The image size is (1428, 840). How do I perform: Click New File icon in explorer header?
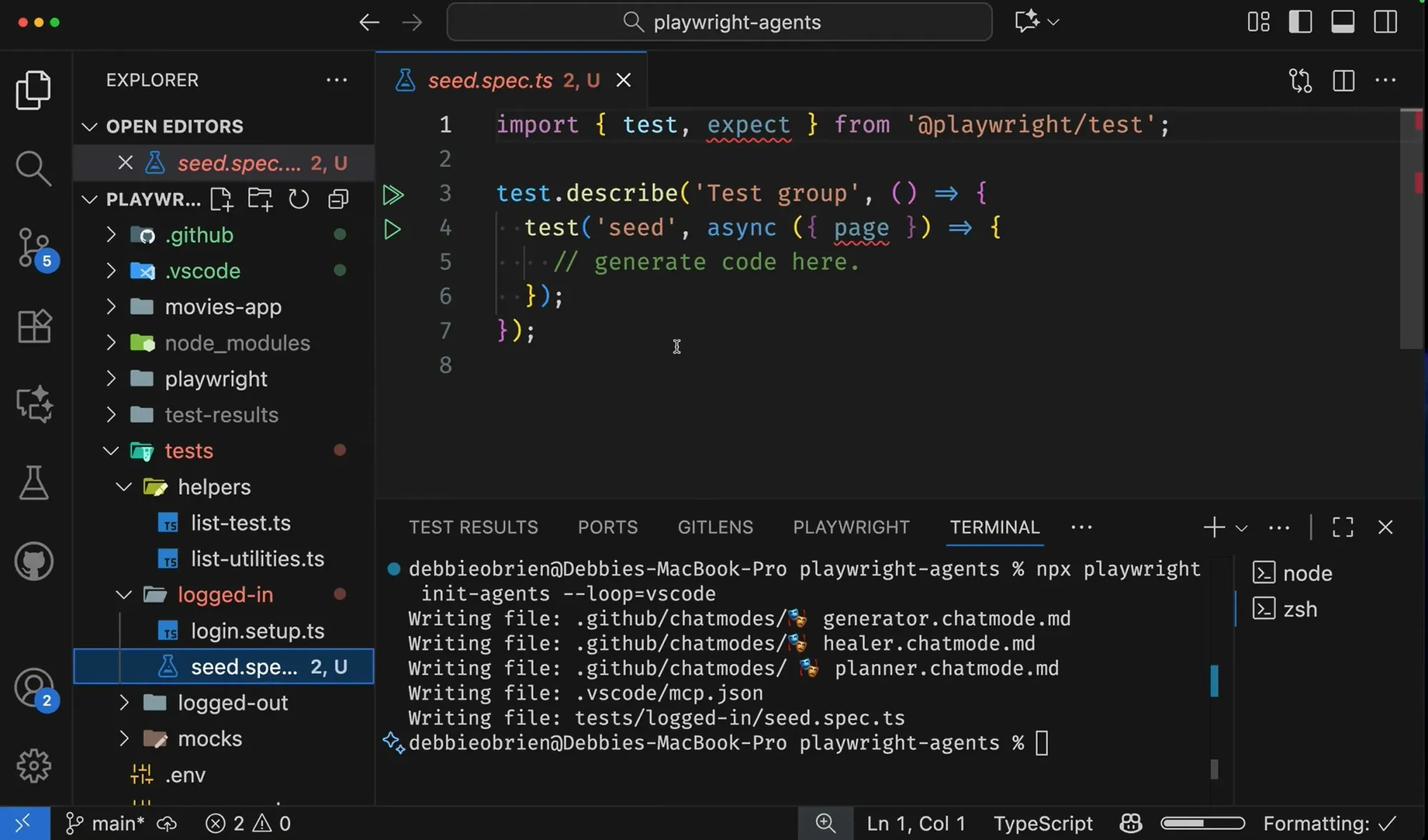click(x=221, y=199)
